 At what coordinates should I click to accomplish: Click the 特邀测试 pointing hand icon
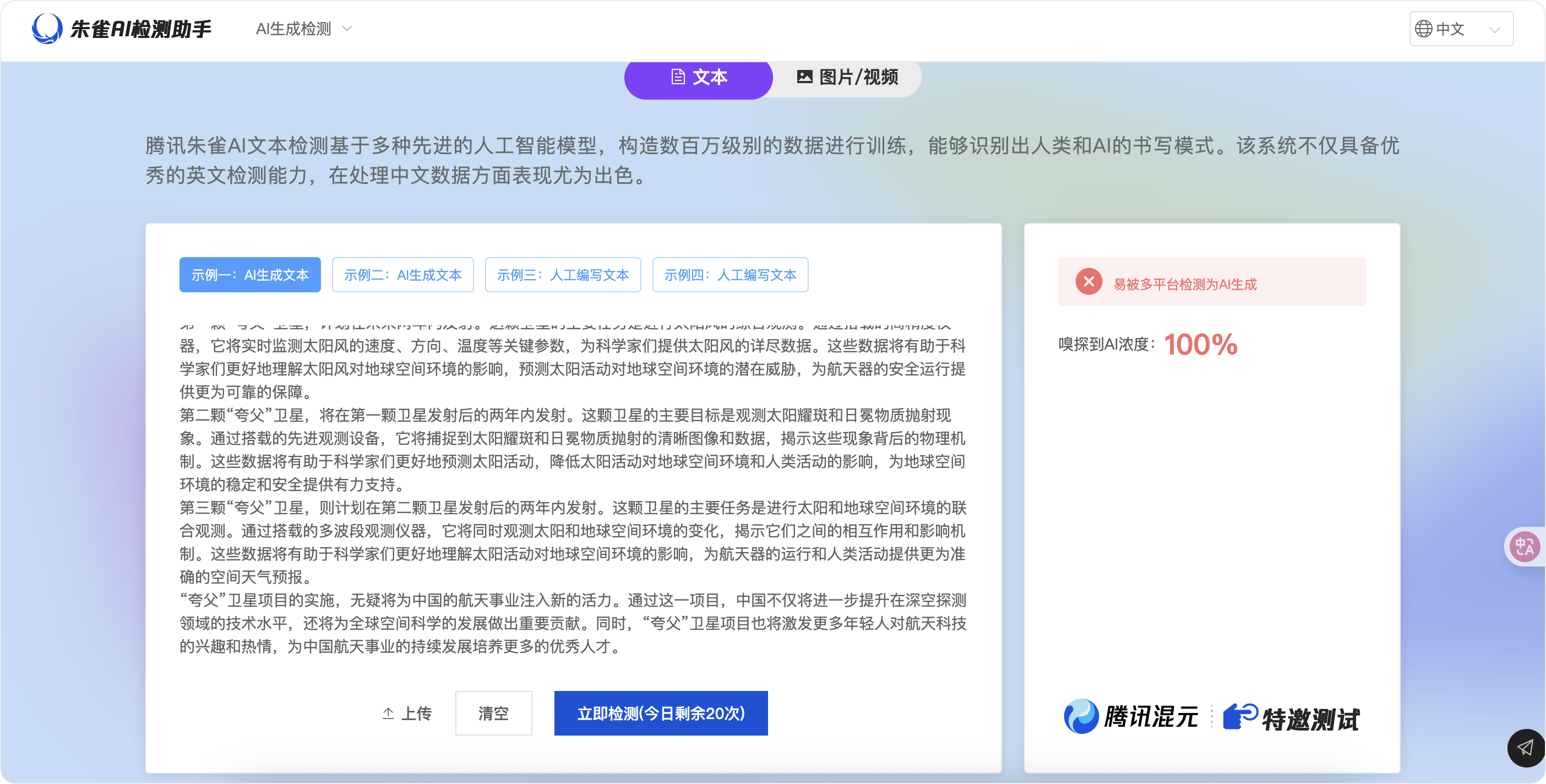click(x=1239, y=716)
